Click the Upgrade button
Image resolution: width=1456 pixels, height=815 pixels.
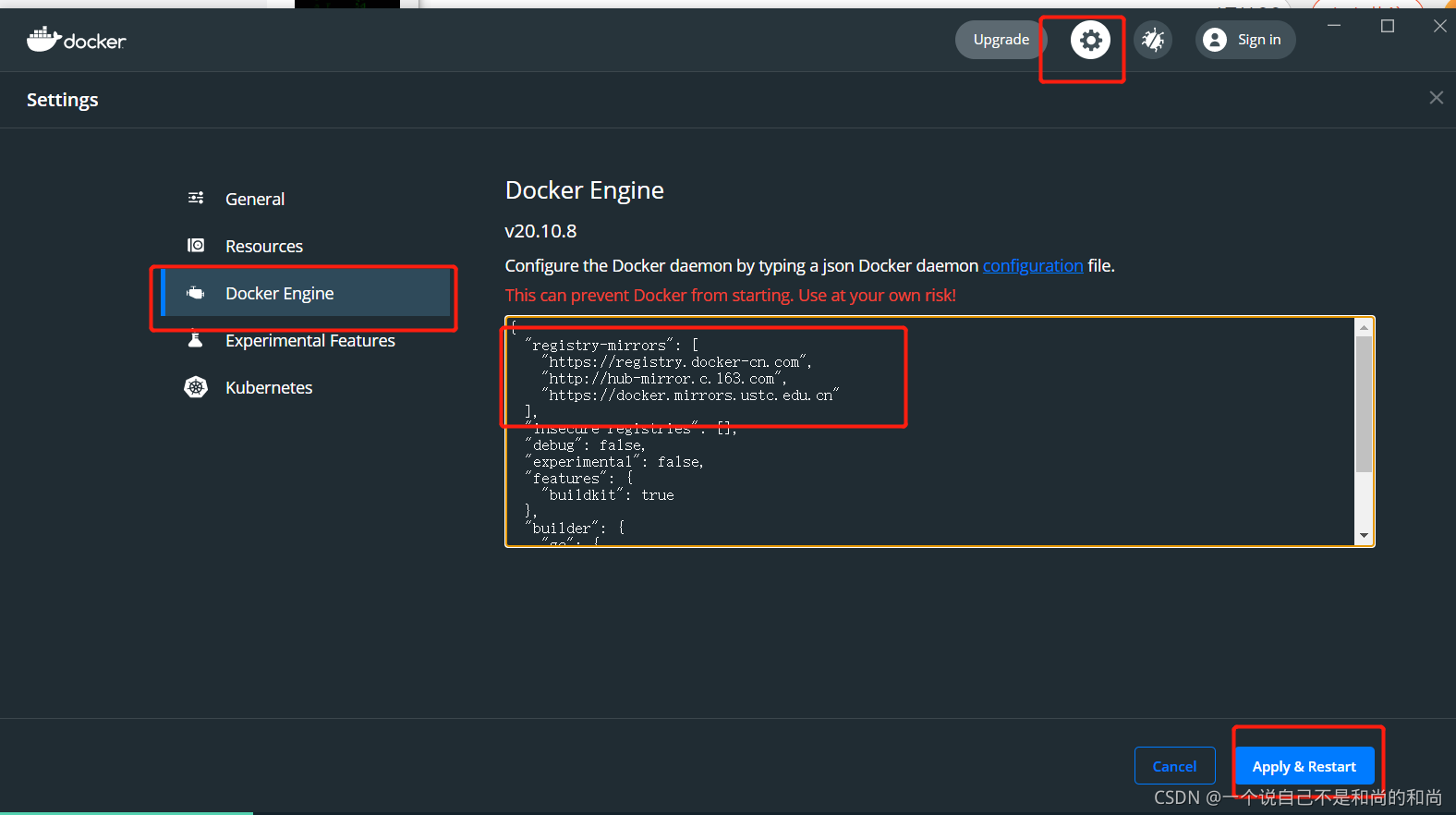(1001, 40)
